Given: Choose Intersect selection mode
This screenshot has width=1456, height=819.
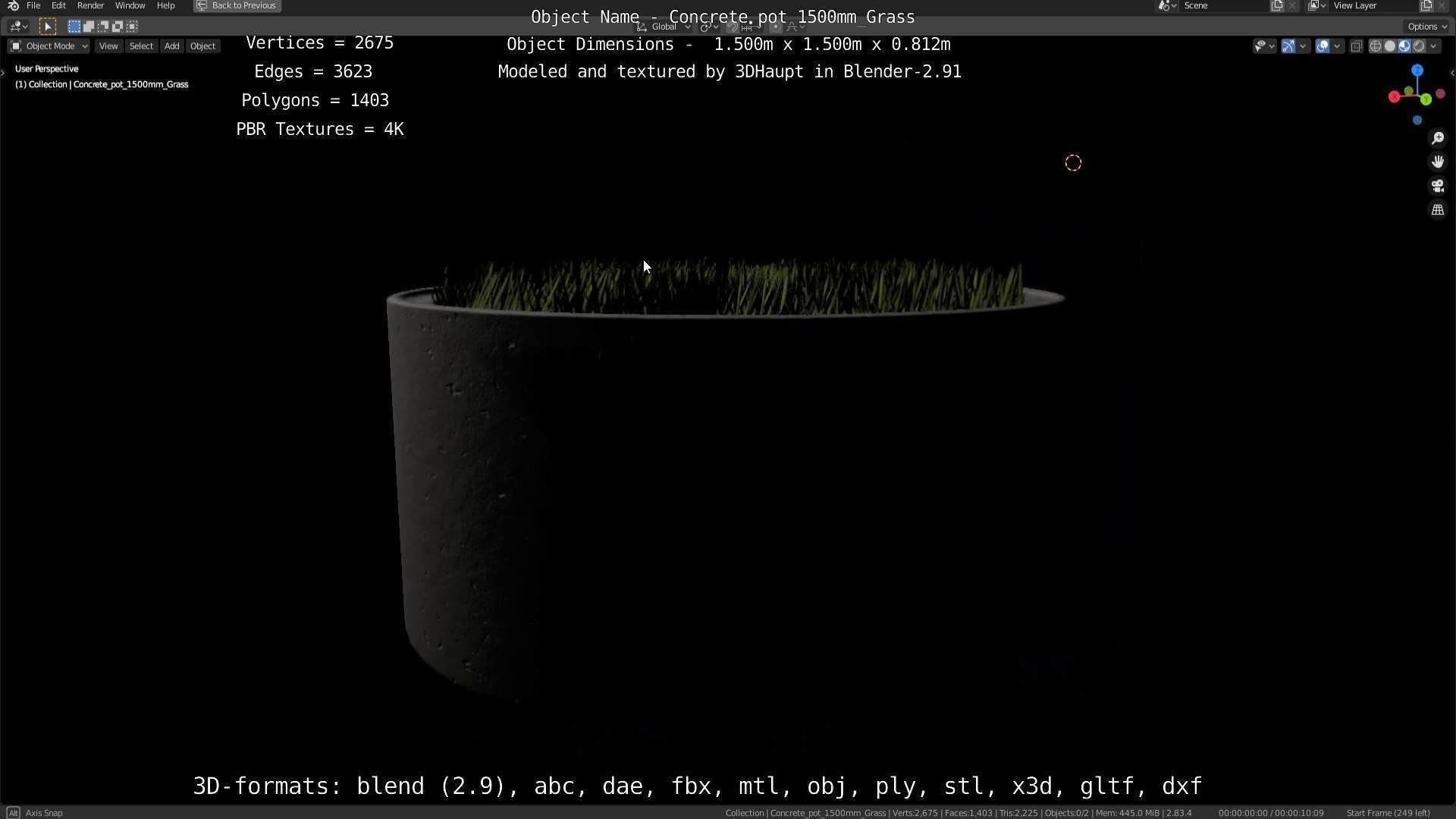Looking at the screenshot, I should 132,27.
